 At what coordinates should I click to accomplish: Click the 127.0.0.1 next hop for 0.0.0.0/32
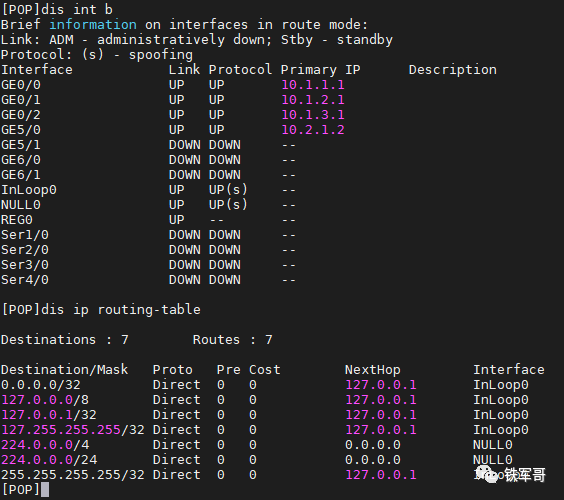click(x=381, y=385)
